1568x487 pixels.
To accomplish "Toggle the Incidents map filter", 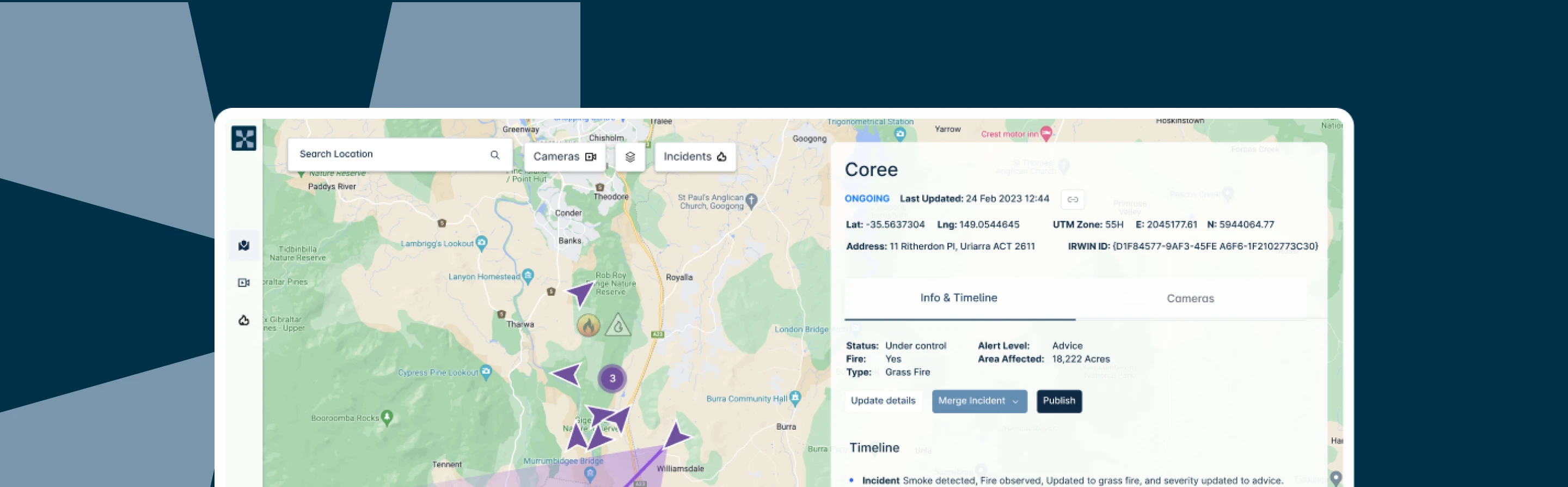I will 695,156.
